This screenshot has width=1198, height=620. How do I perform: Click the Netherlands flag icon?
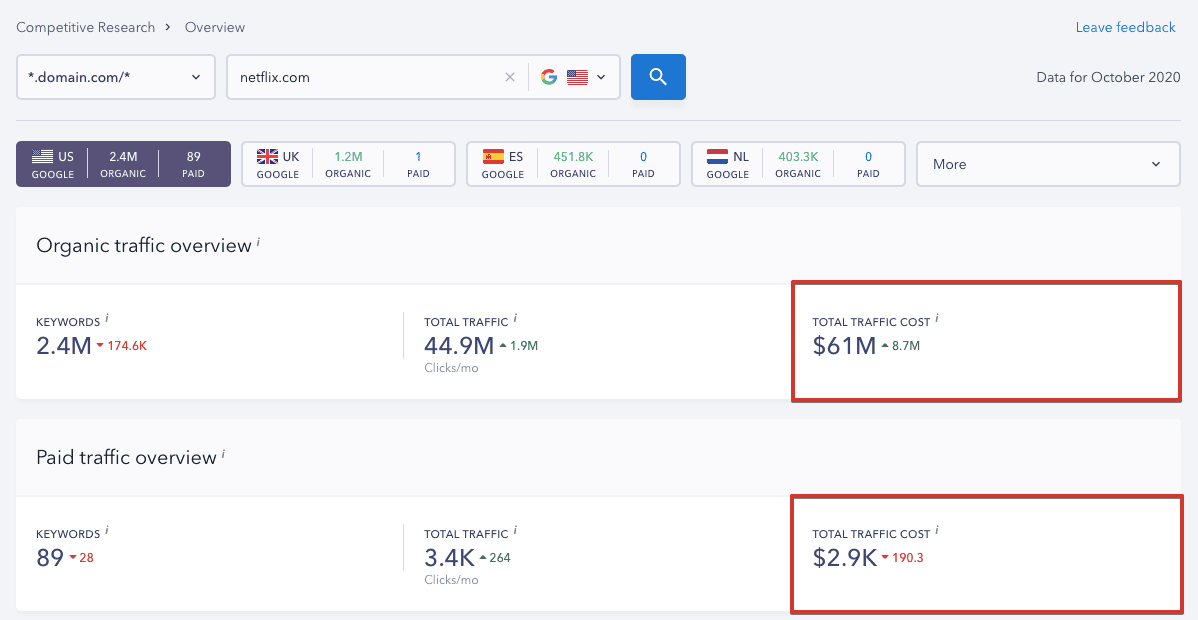717,157
